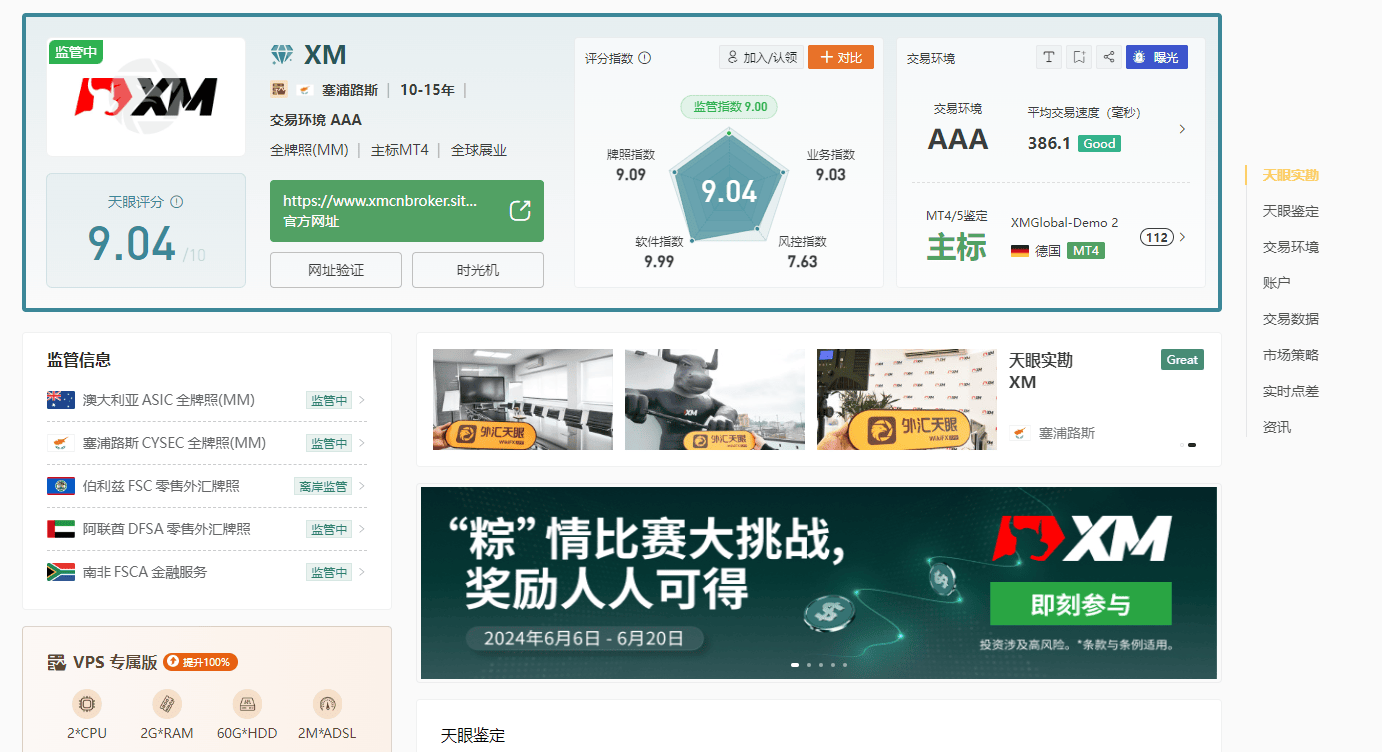
Task: Click info icon next to 天眼评分
Action: (177, 202)
